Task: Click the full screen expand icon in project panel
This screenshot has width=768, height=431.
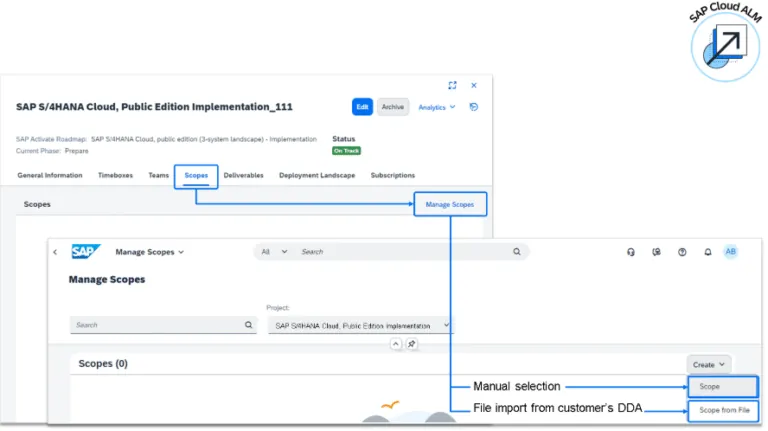Action: click(x=452, y=85)
